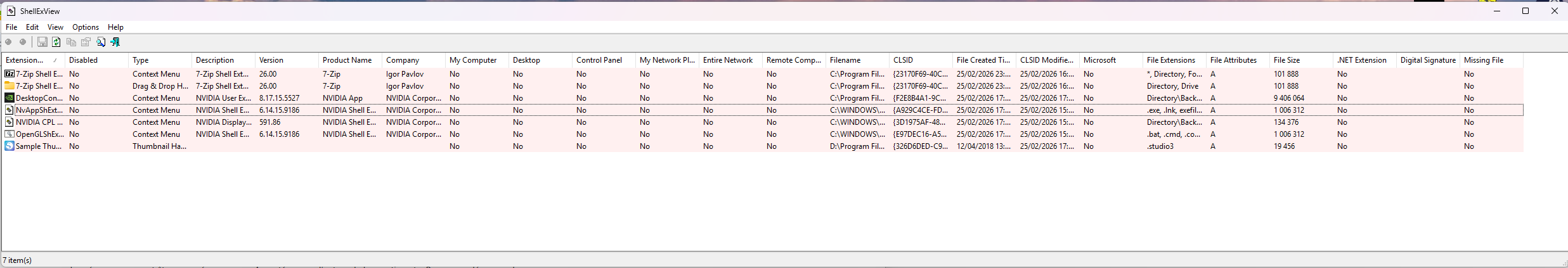Click the 'Igor Pavlov' cell in Context Menu row

tap(414, 73)
